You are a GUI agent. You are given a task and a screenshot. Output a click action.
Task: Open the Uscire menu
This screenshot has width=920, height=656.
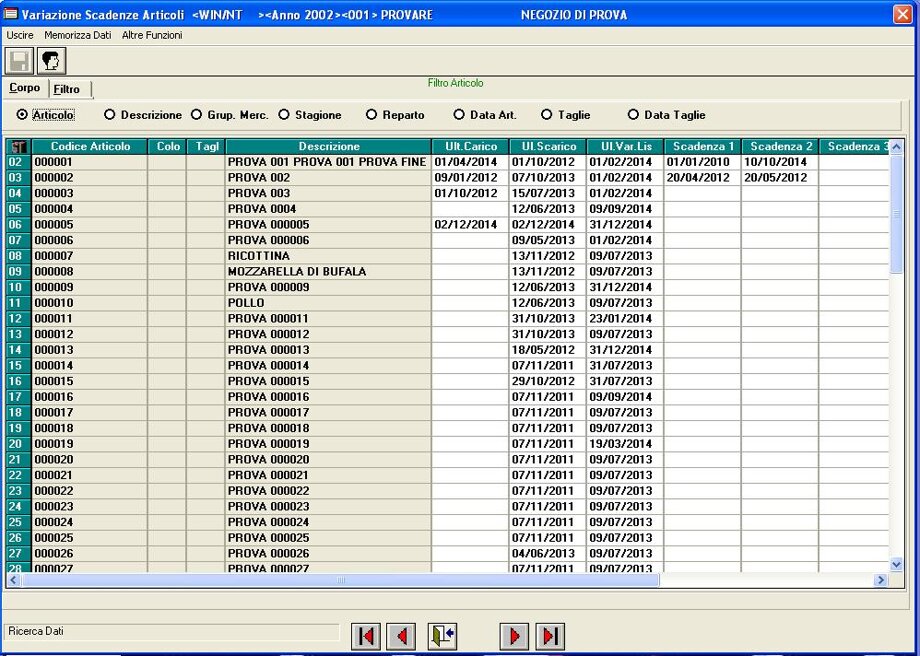(x=20, y=35)
